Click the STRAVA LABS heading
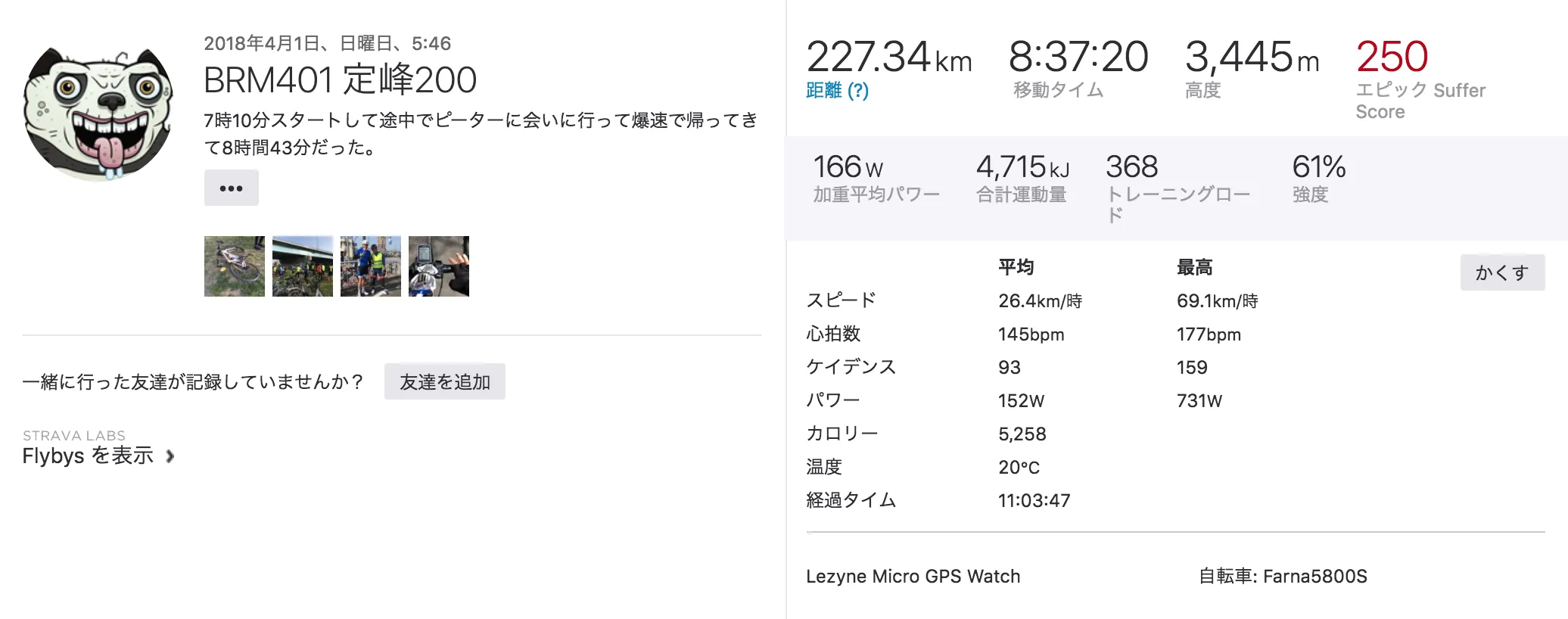 pyautogui.click(x=74, y=436)
